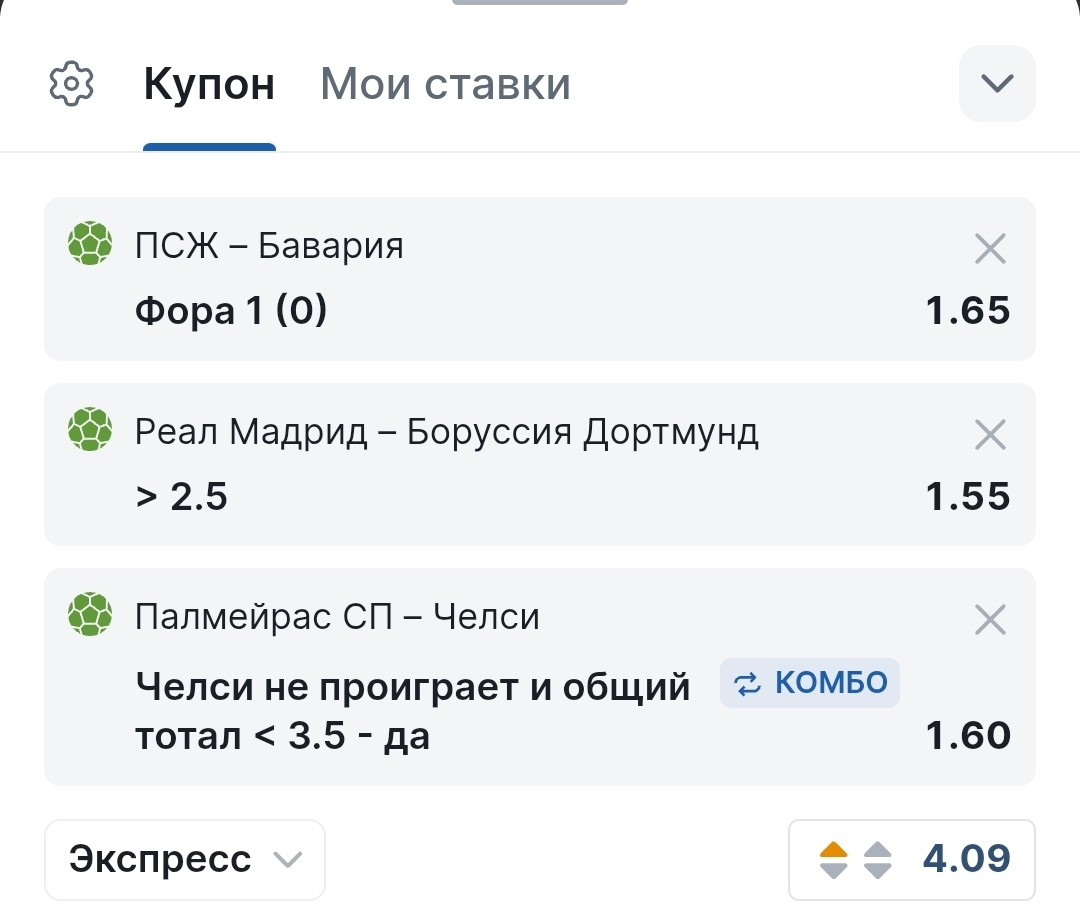This screenshot has width=1080, height=919.
Task: Collapse the coupon with chevron button
Action: click(997, 83)
